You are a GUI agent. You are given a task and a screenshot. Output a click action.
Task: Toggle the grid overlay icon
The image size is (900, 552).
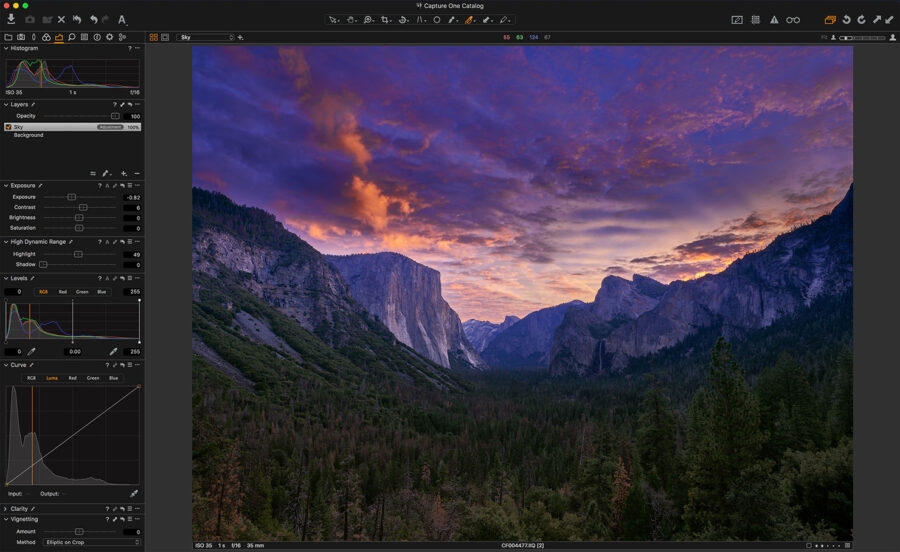tap(756, 20)
